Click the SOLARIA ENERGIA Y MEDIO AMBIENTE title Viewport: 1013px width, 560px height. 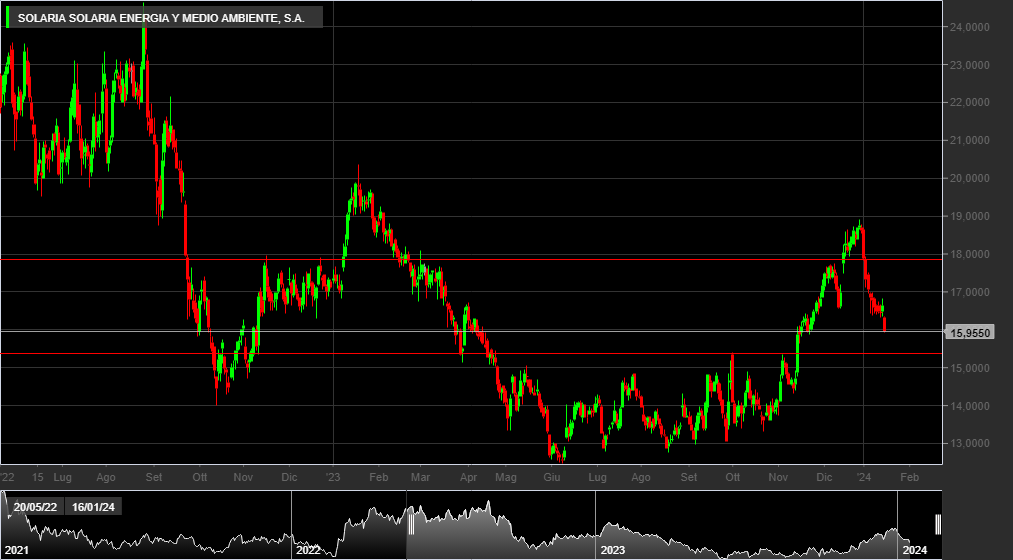(161, 18)
